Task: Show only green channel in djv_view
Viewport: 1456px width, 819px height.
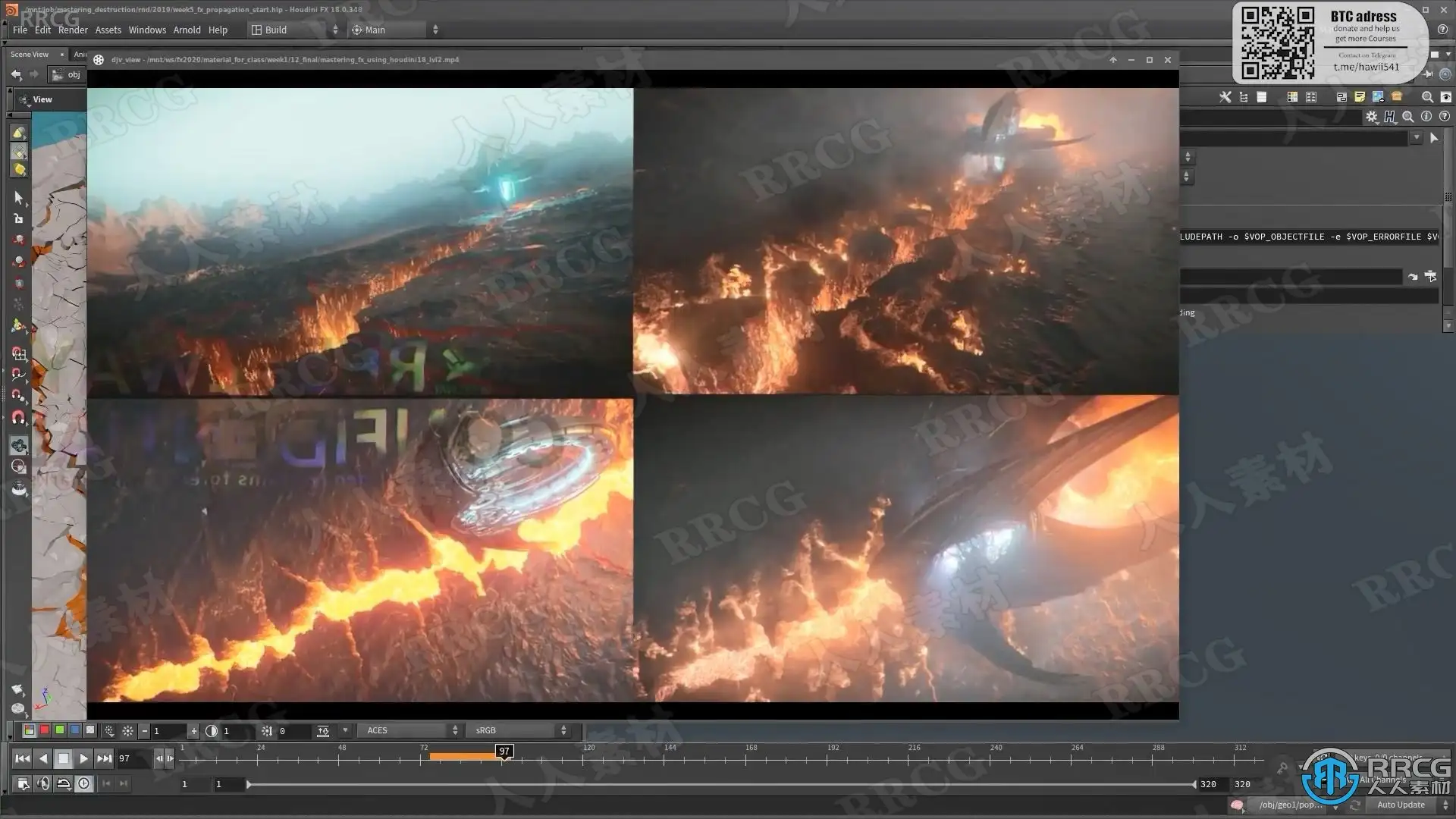Action: click(59, 730)
